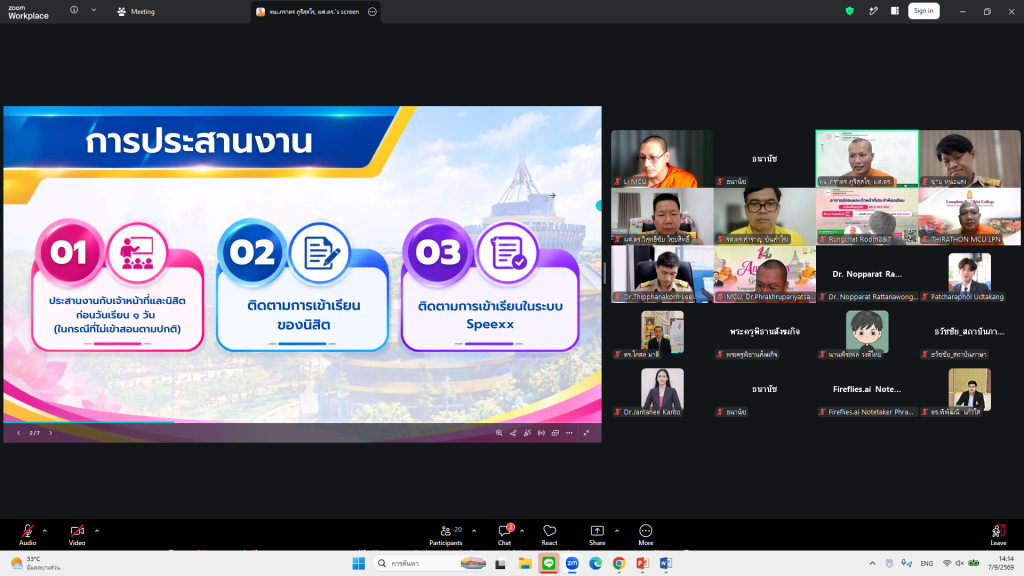Expand the participants options caret
1024x576 pixels.
pos(474,531)
